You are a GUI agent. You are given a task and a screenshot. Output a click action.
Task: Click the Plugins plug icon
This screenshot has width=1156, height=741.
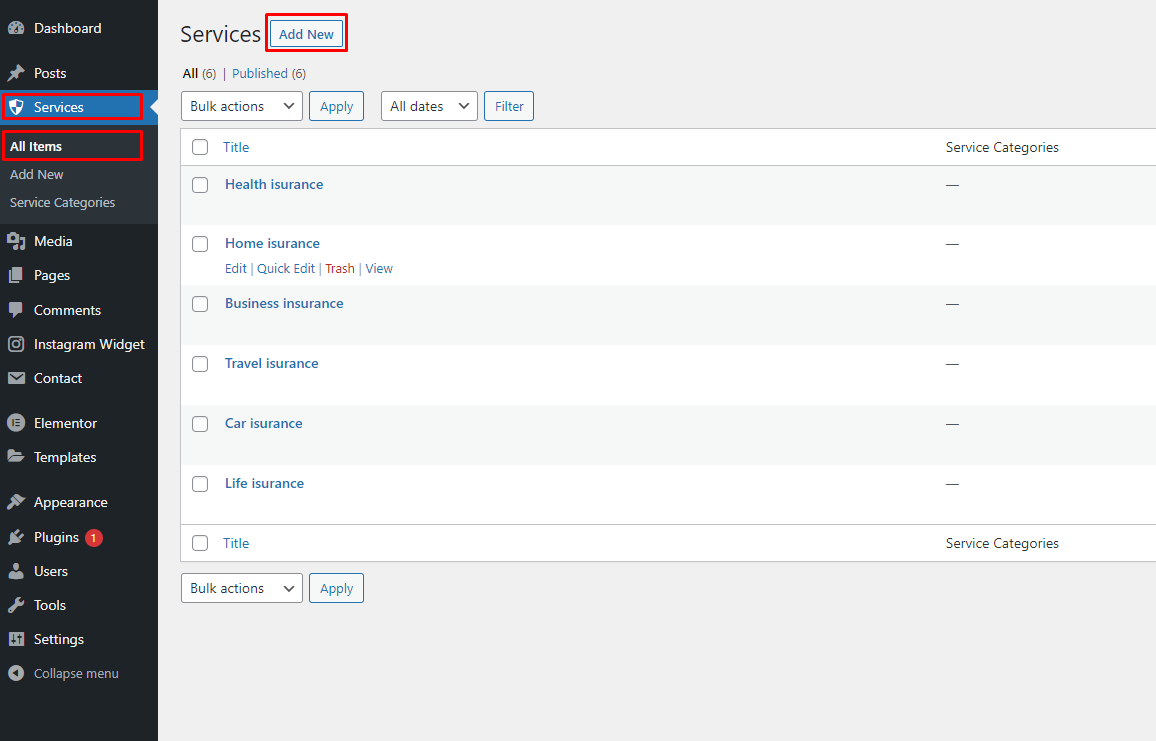point(16,537)
